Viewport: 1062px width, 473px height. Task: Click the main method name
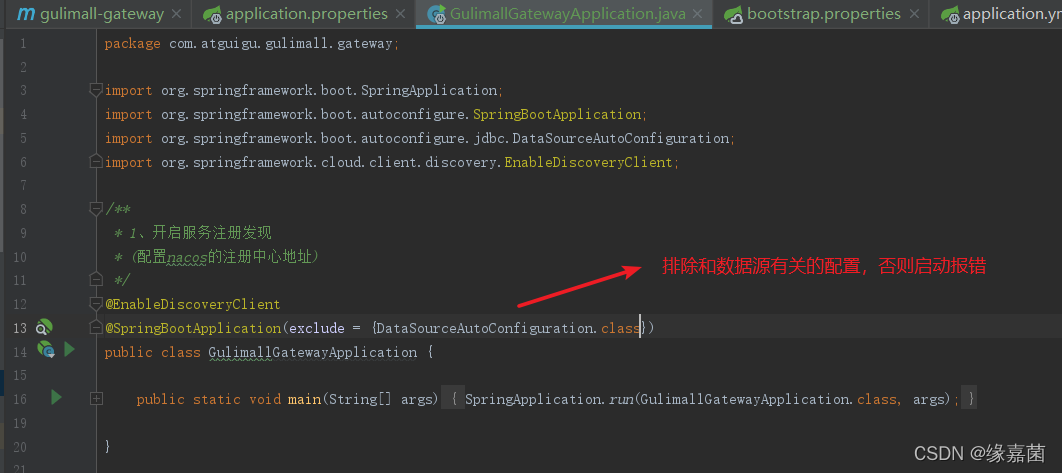click(x=304, y=399)
